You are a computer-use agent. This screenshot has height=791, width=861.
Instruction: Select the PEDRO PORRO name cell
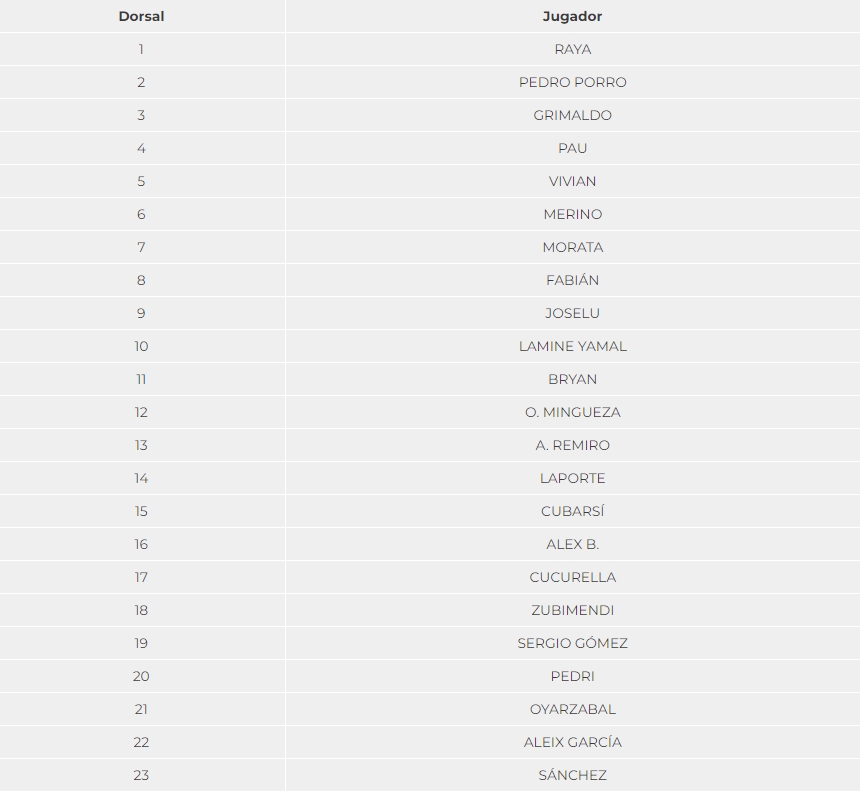[573, 82]
